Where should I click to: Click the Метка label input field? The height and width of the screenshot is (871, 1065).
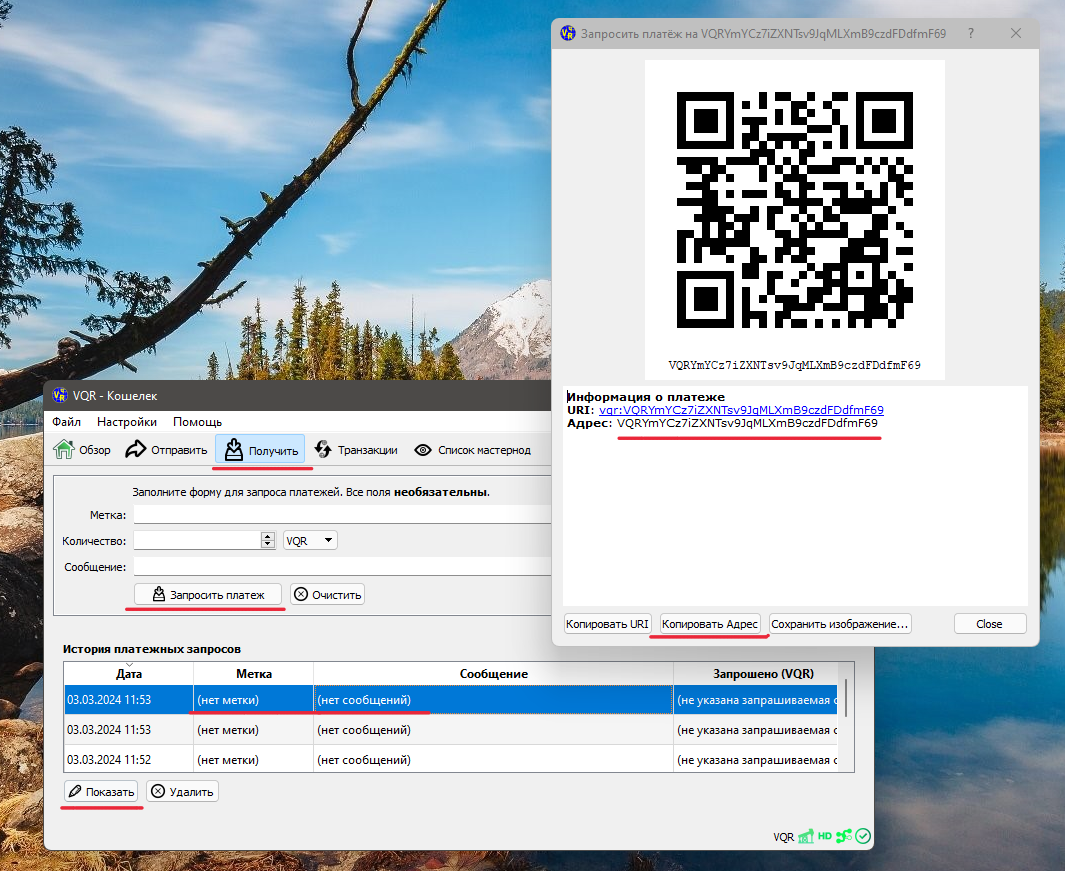coord(342,515)
